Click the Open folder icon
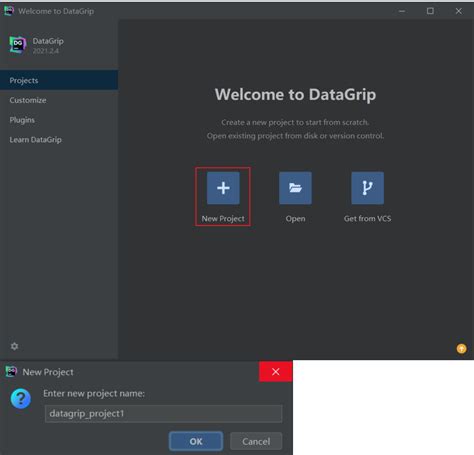The height and width of the screenshot is (455, 474). (295, 188)
